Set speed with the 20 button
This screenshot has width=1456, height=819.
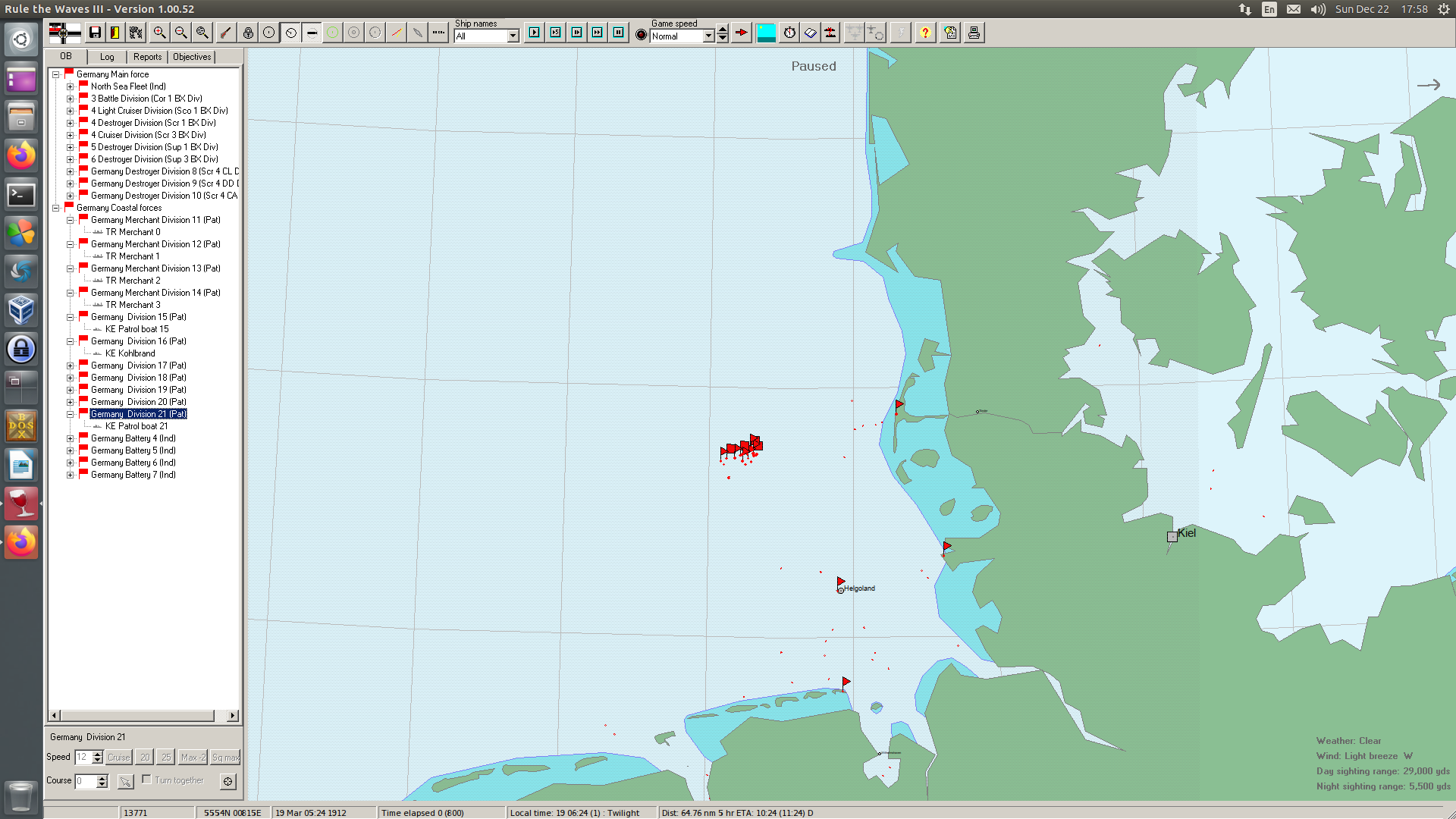coord(145,757)
